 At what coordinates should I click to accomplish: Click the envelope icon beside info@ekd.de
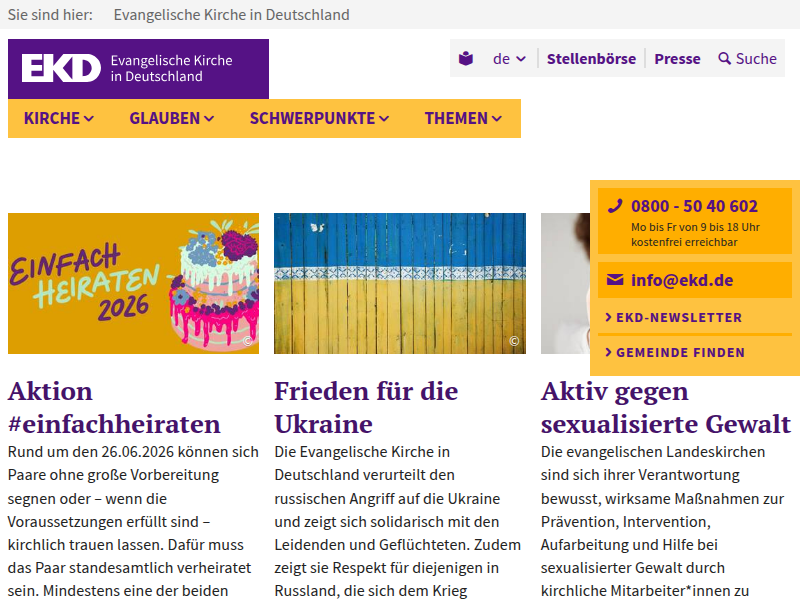615,280
